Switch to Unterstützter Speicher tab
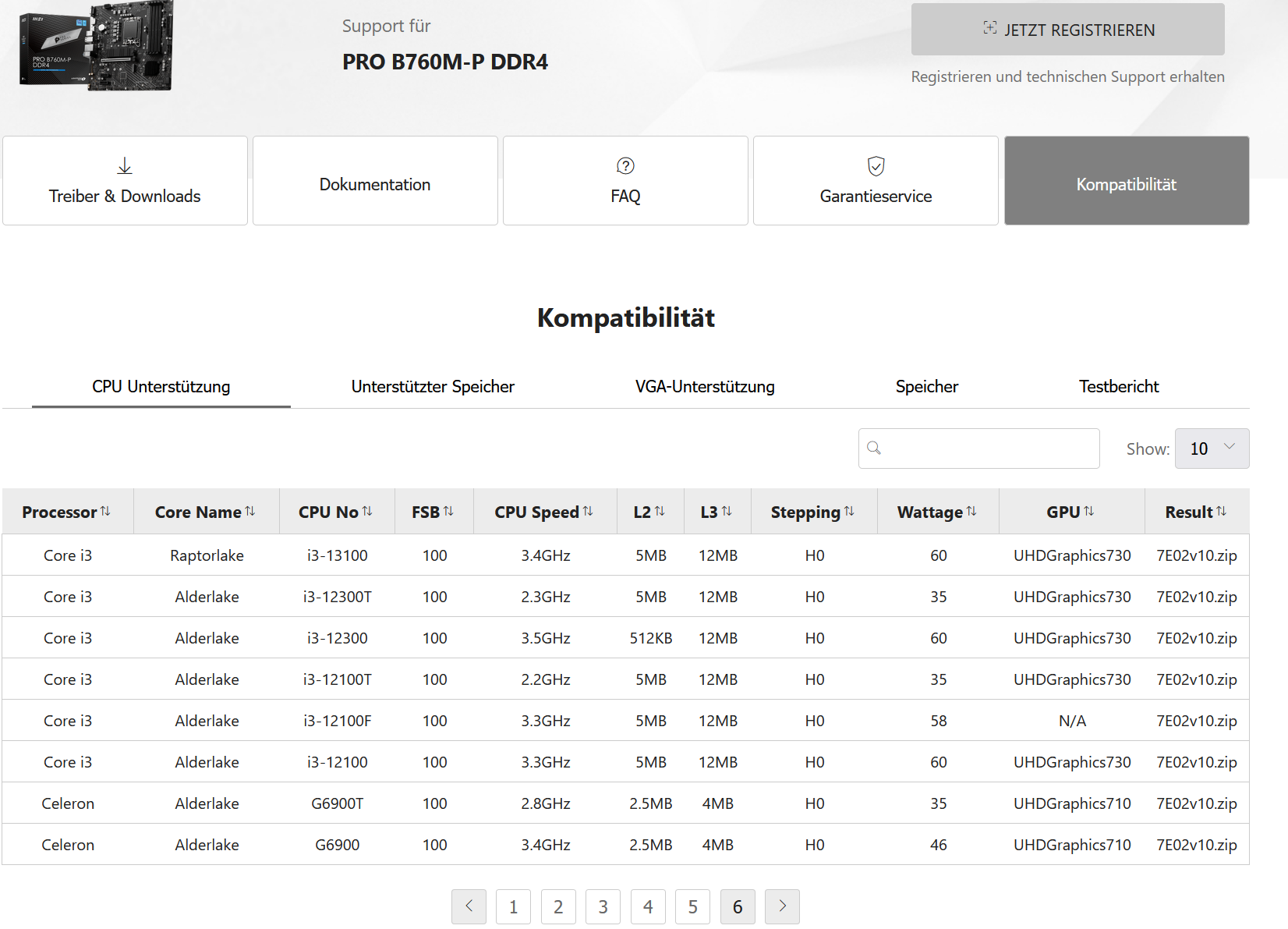The image size is (1288, 929). 433,387
